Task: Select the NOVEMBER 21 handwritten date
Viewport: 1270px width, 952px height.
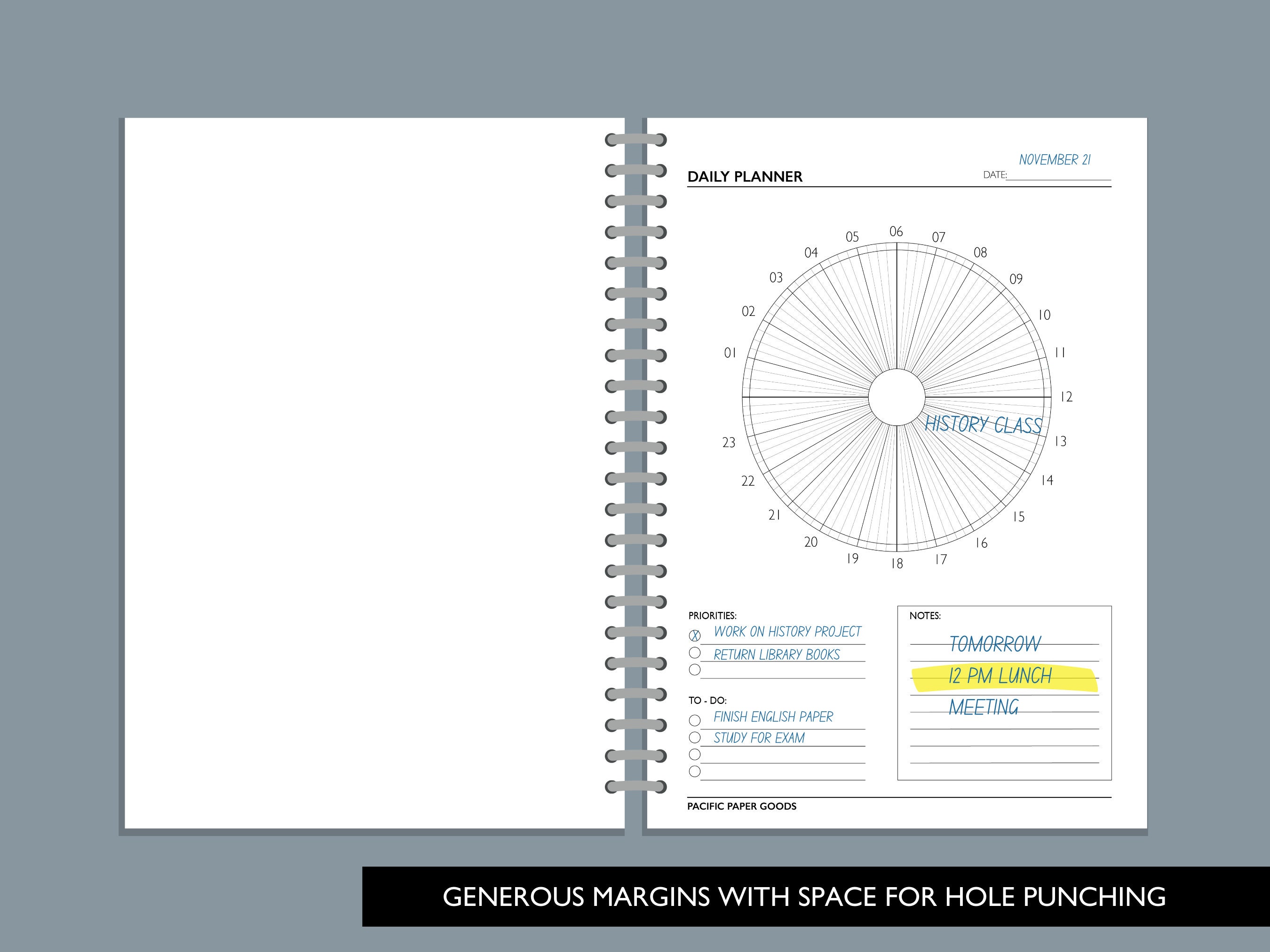Action: coord(1056,159)
